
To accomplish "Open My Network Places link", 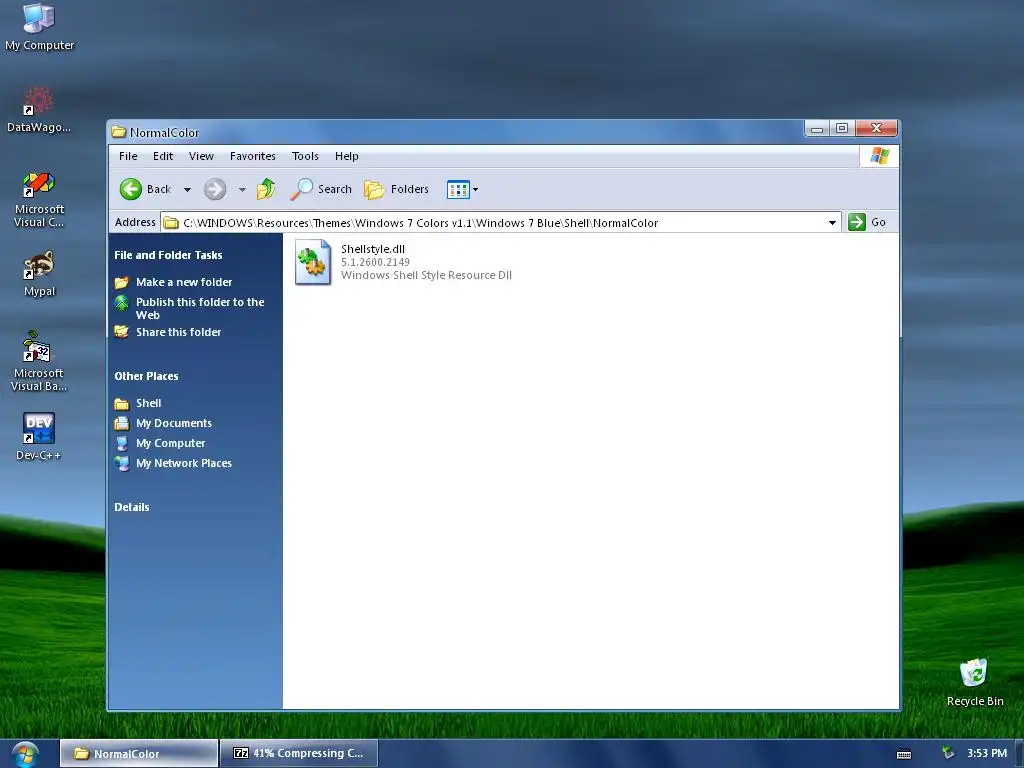I will pyautogui.click(x=184, y=463).
